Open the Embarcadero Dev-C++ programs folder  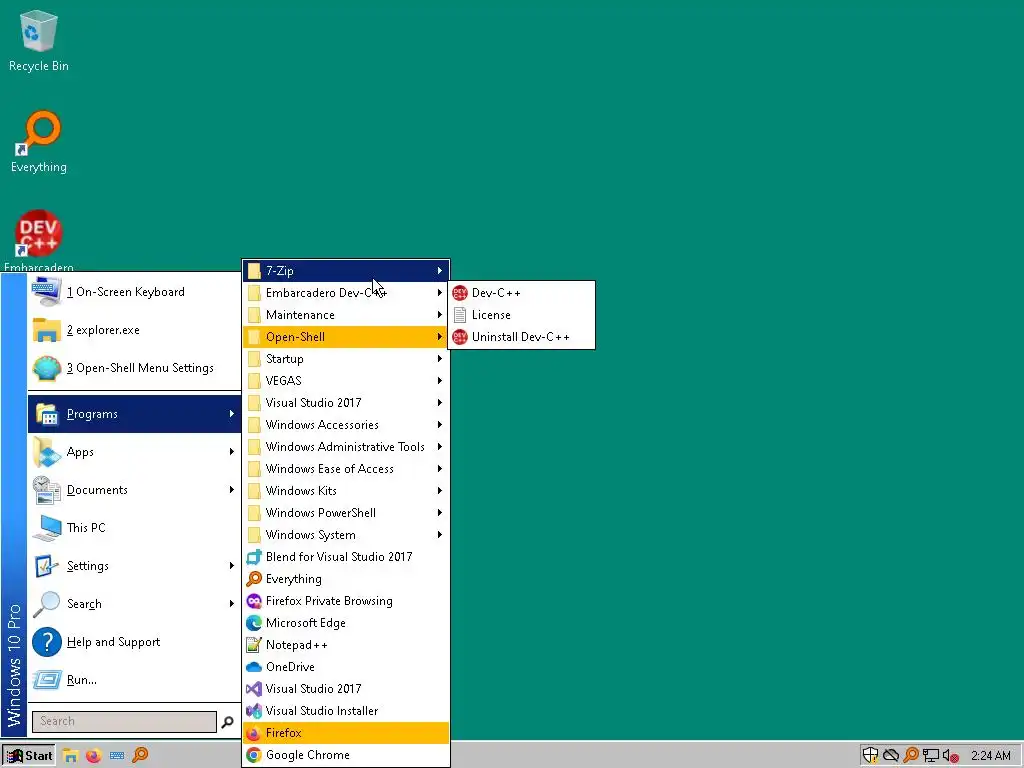tap(345, 293)
